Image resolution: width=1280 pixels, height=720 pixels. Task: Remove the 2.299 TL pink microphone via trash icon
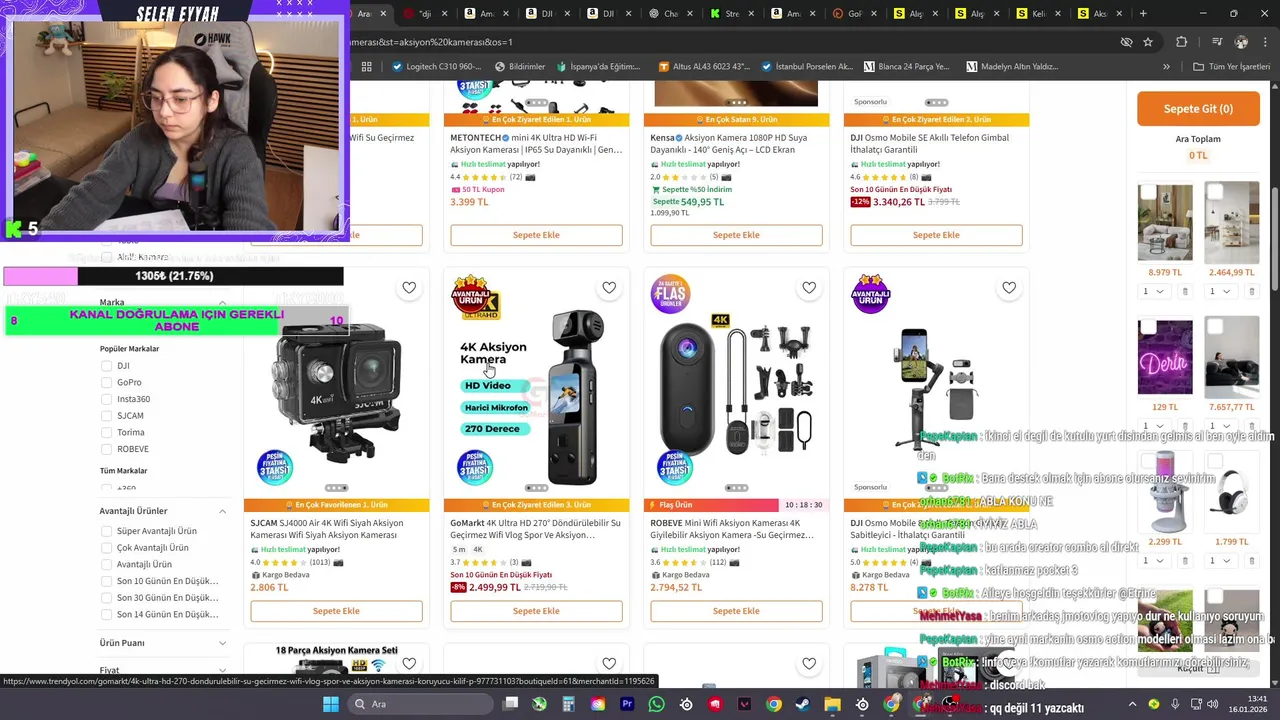pos(1185,561)
